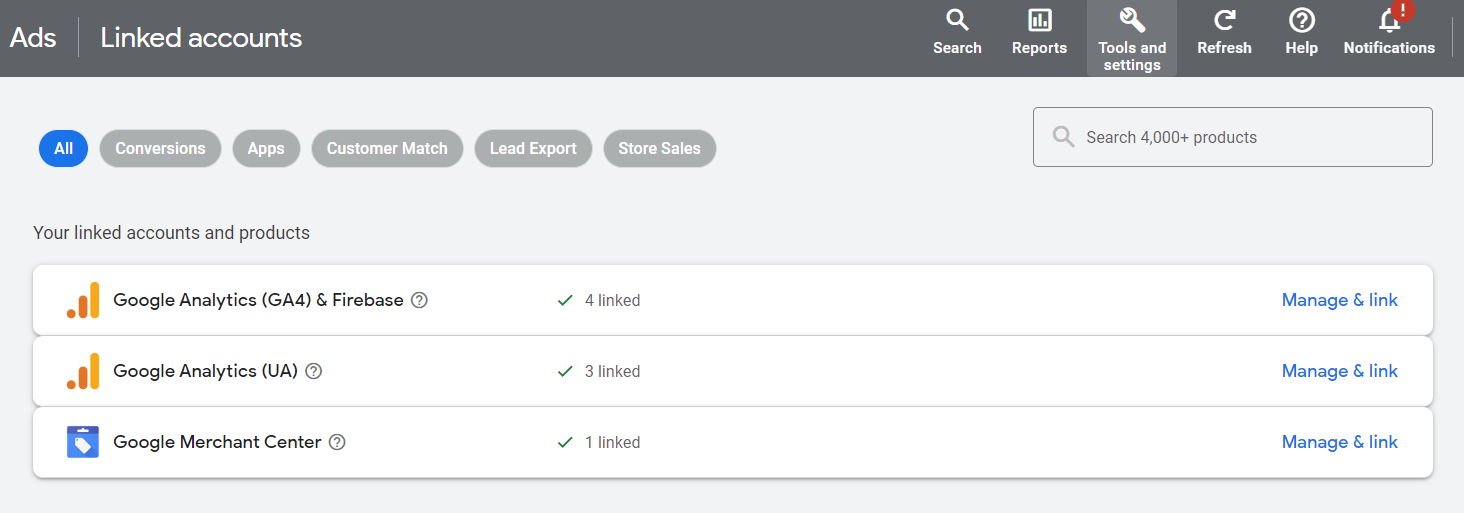The image size is (1464, 513).
Task: Open the Help question mark menu
Action: point(1301,32)
